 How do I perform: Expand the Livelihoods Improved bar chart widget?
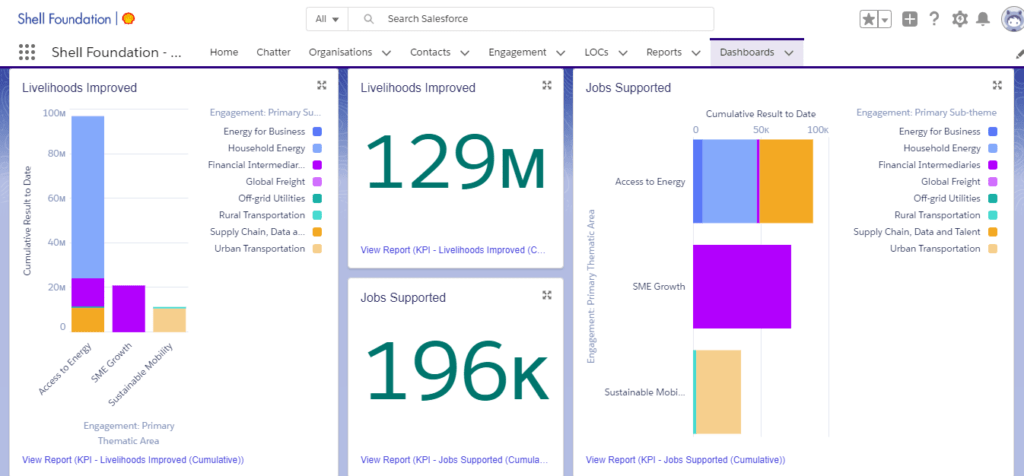tap(321, 85)
